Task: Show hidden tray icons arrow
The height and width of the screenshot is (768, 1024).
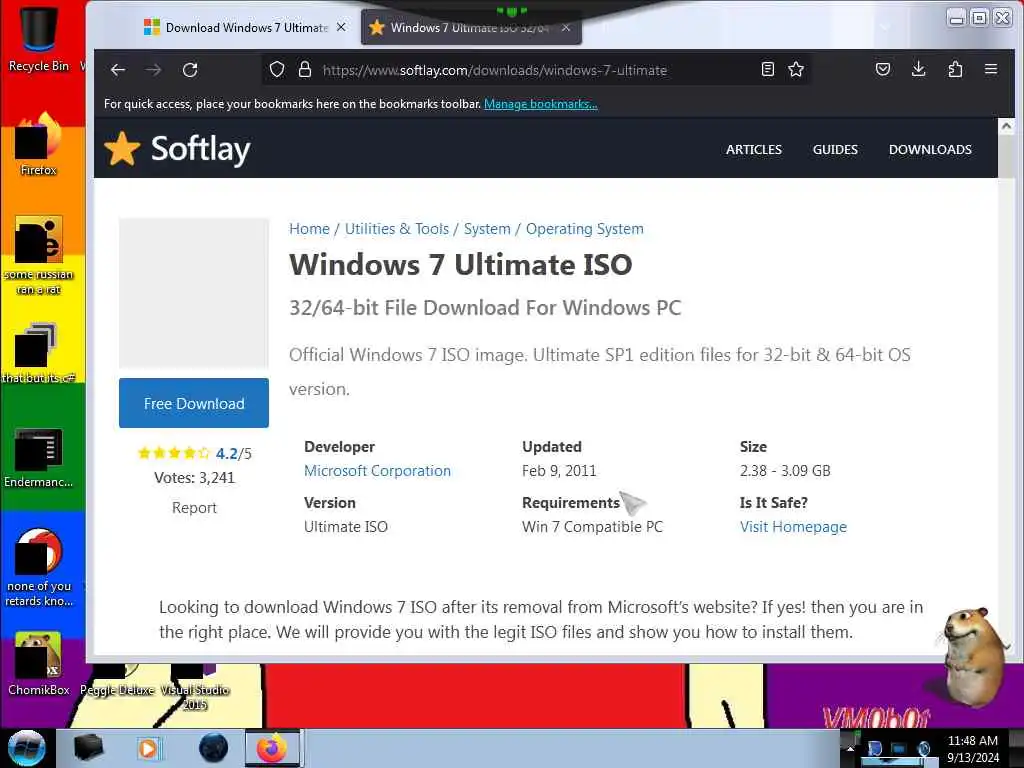Action: click(x=850, y=748)
